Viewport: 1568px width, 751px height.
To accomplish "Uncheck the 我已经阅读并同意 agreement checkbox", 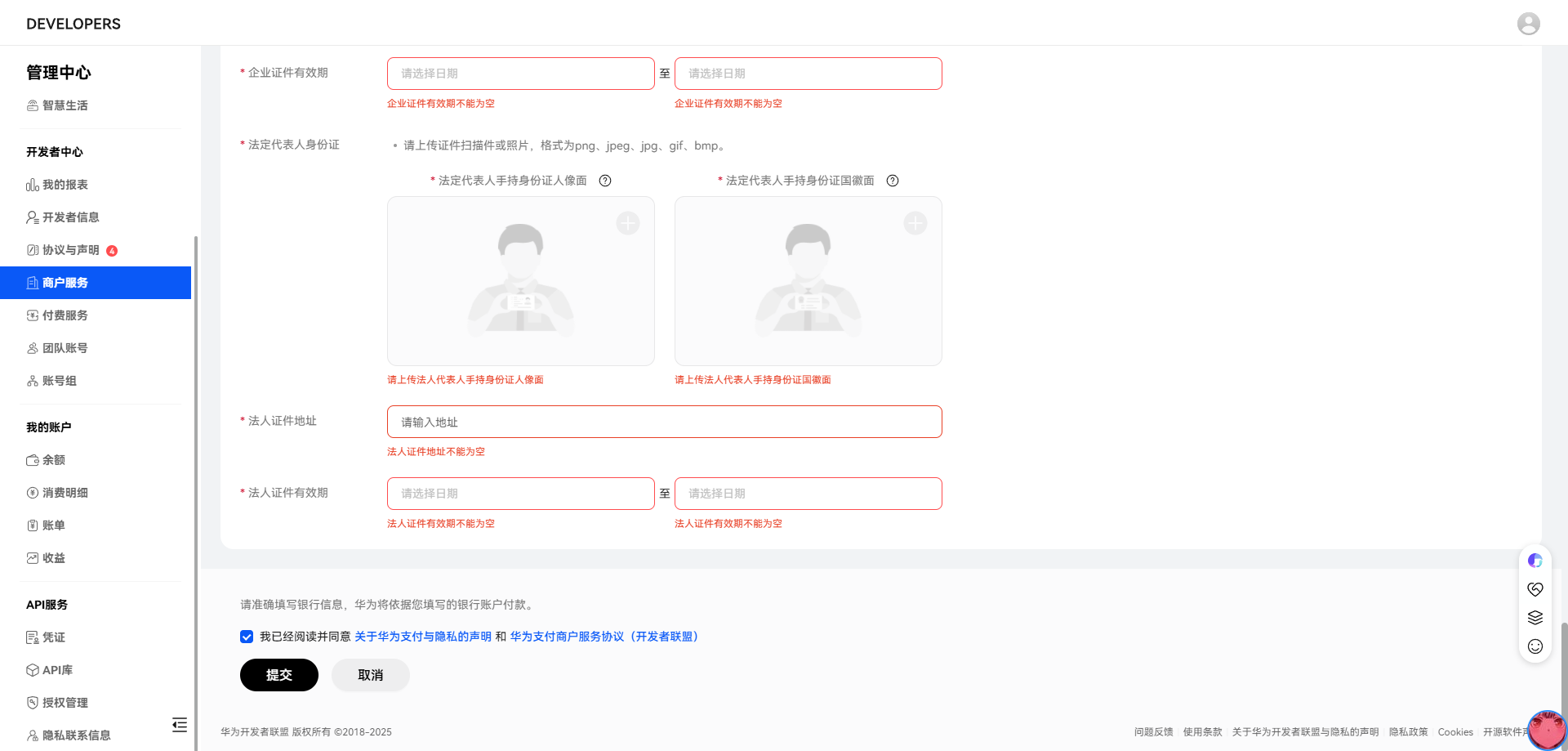I will pyautogui.click(x=247, y=637).
